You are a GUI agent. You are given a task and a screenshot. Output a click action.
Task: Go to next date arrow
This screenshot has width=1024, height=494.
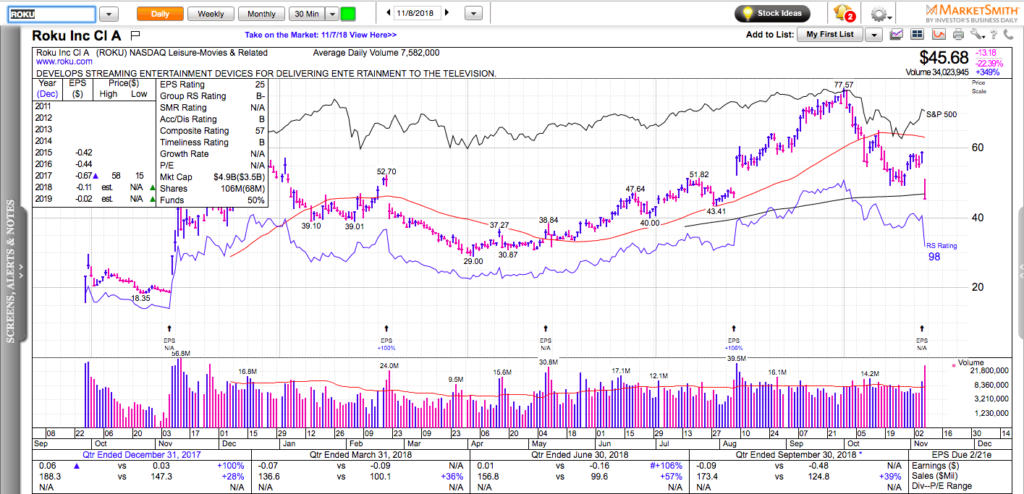point(447,13)
